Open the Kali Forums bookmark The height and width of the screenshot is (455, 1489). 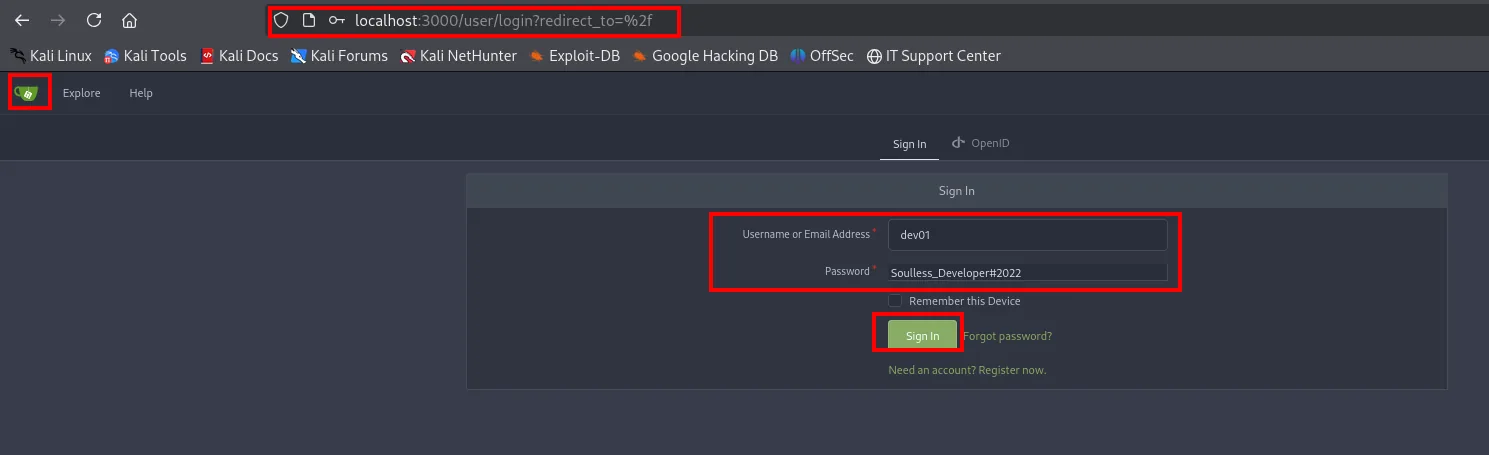click(339, 56)
